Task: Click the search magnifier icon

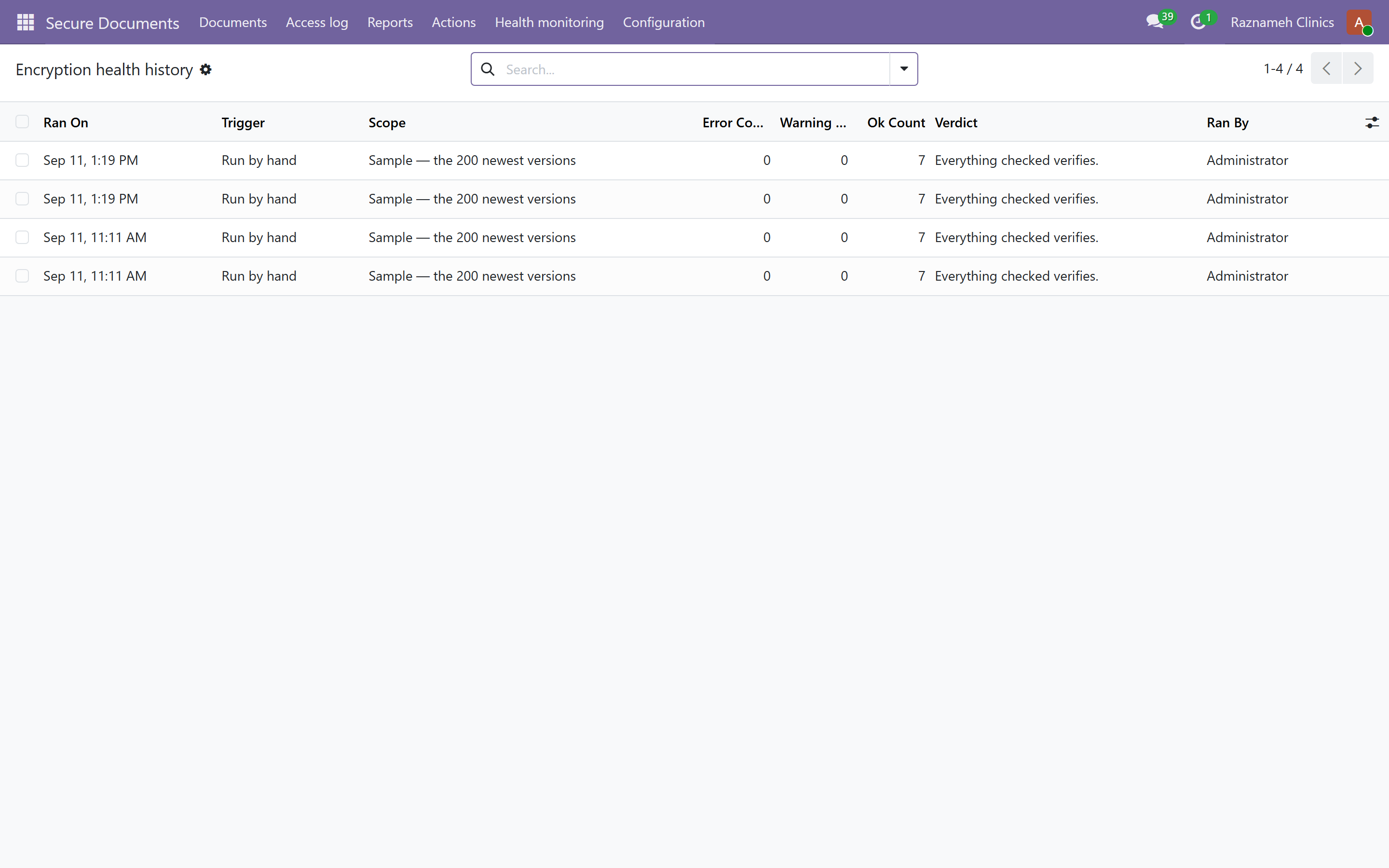Action: coord(488,69)
